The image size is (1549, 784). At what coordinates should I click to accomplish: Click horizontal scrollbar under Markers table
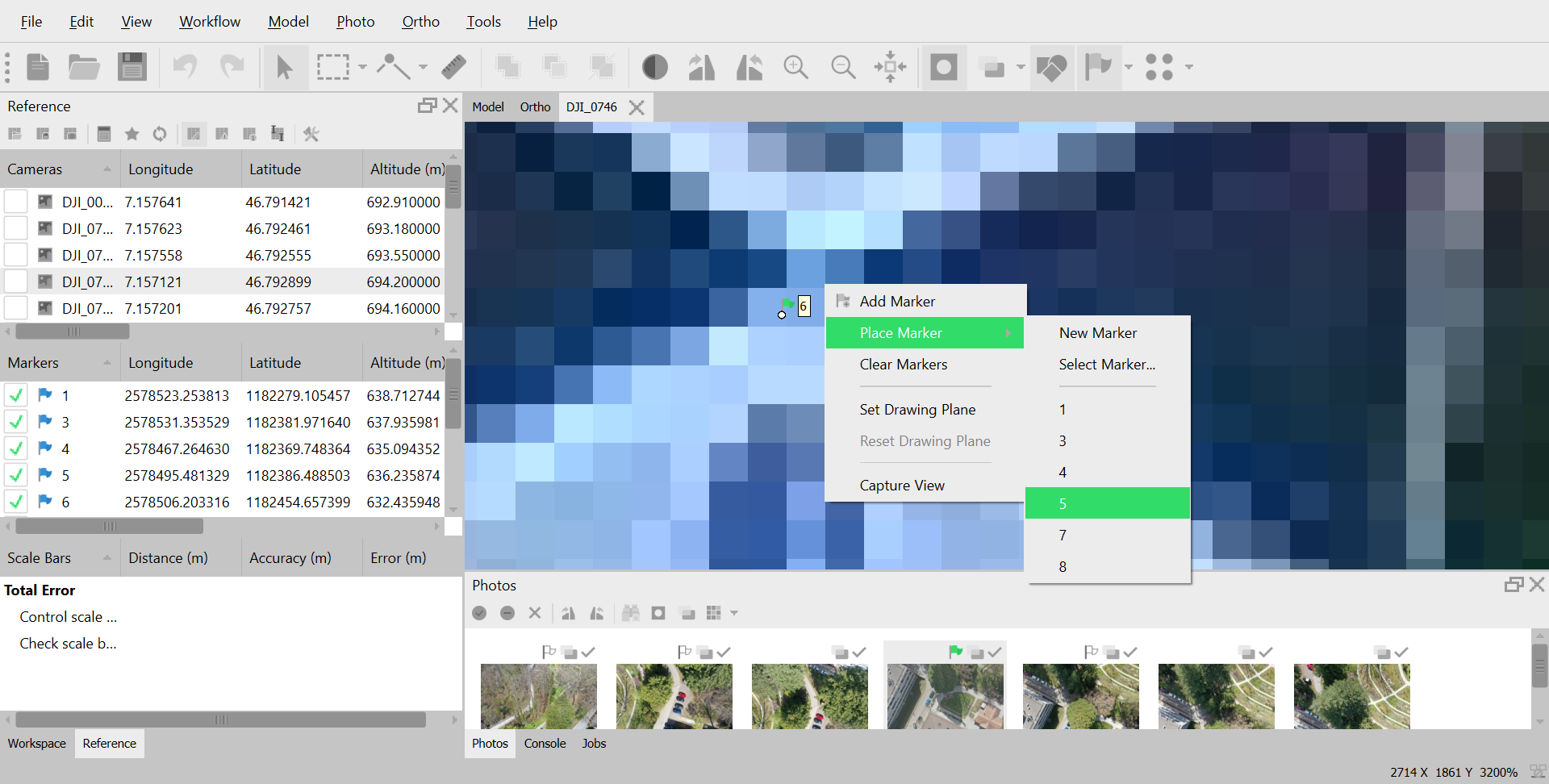point(109,527)
